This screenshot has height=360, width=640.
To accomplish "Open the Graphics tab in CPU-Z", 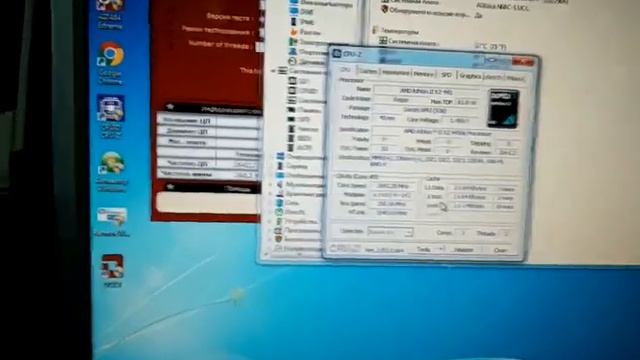I will [470, 76].
